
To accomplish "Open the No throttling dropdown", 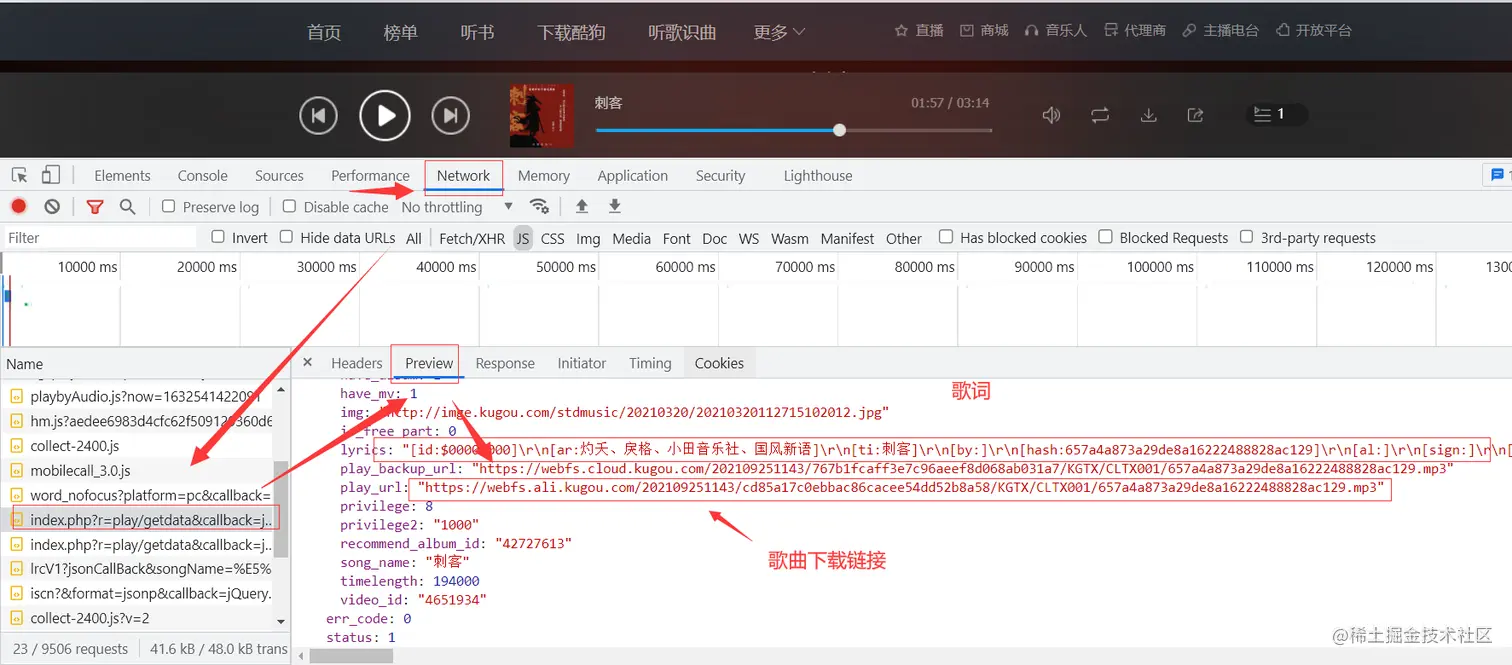I will tap(457, 207).
